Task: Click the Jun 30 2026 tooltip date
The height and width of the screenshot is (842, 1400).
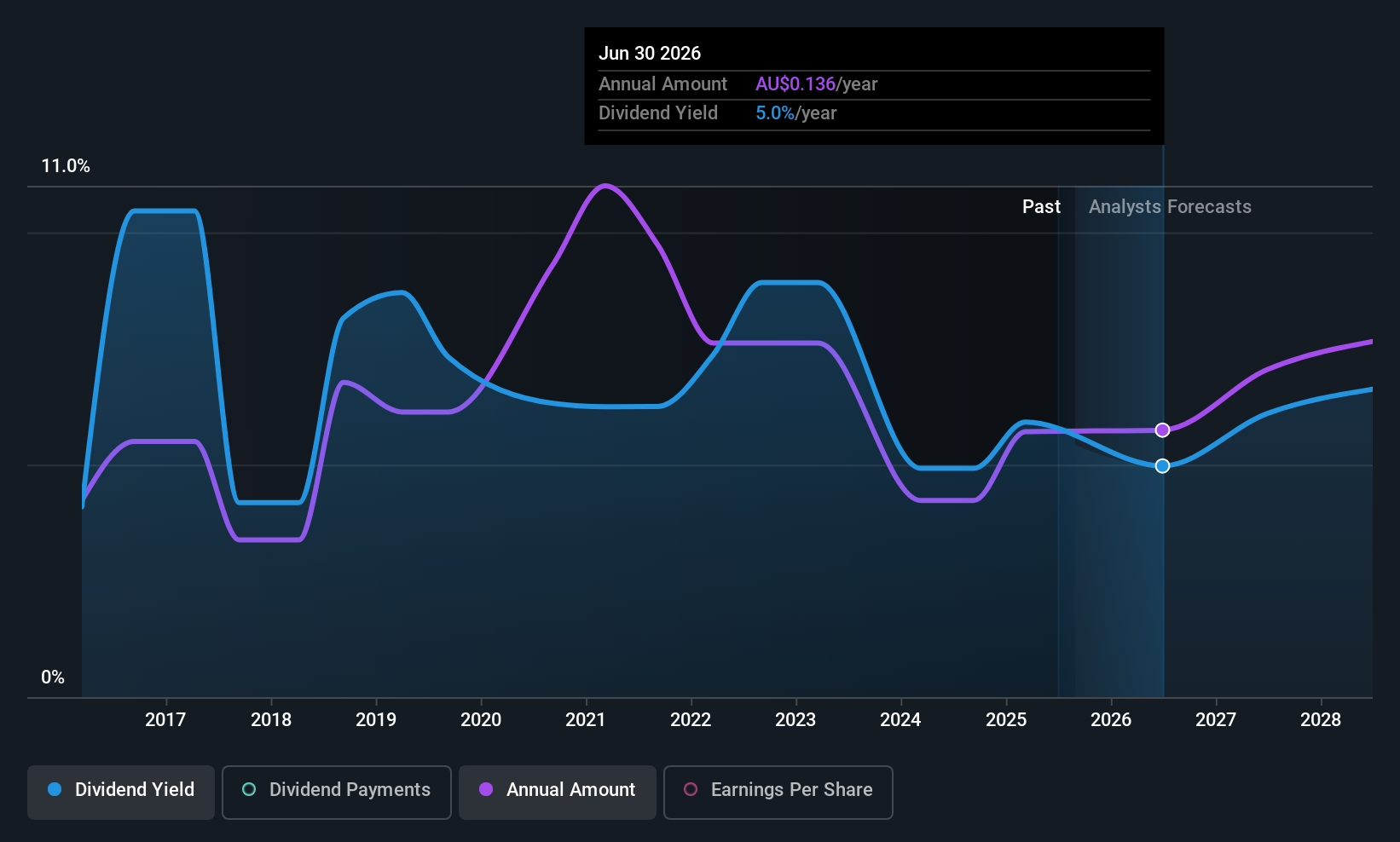Action: (650, 54)
